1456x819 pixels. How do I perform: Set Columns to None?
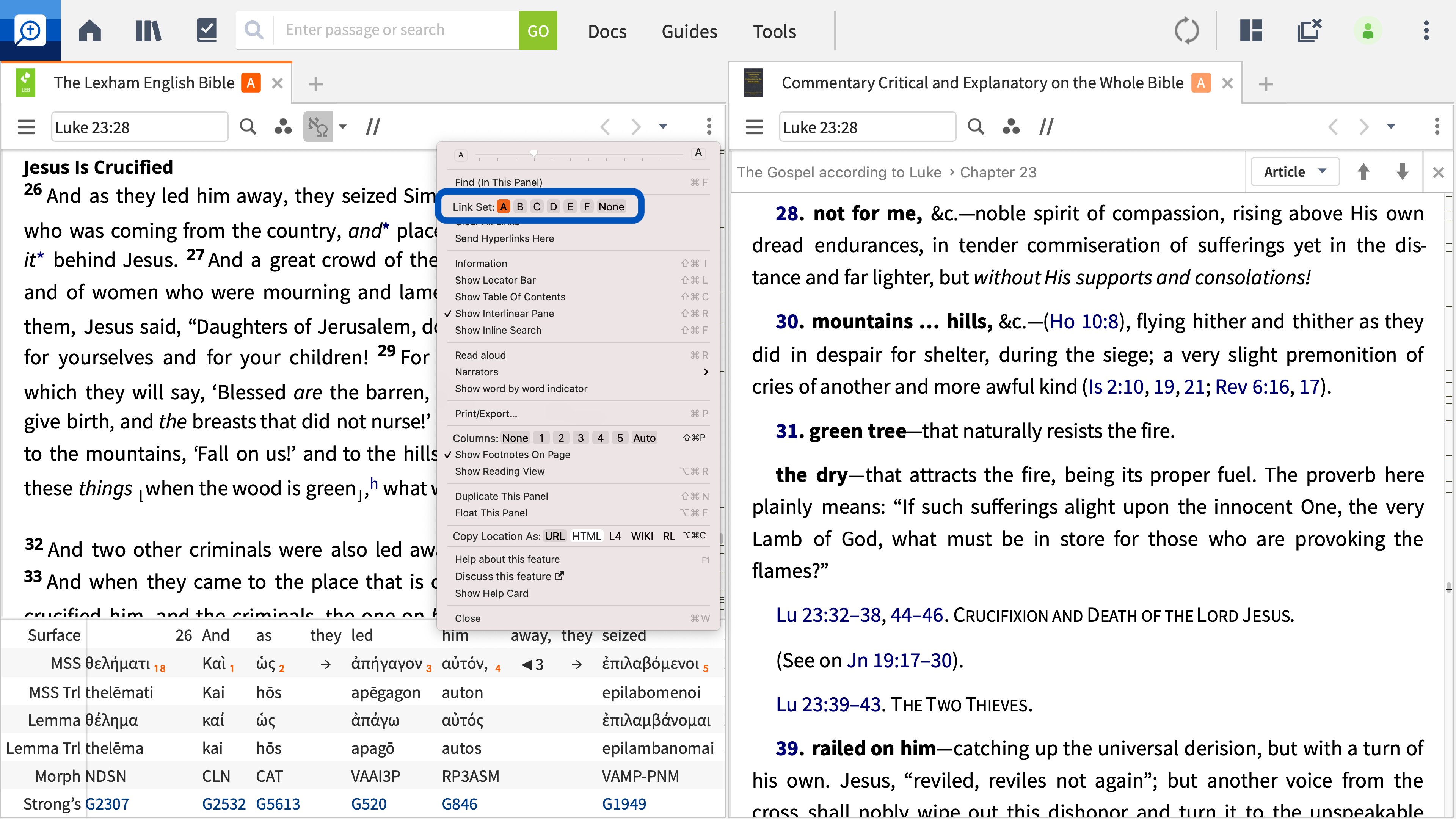(x=515, y=438)
